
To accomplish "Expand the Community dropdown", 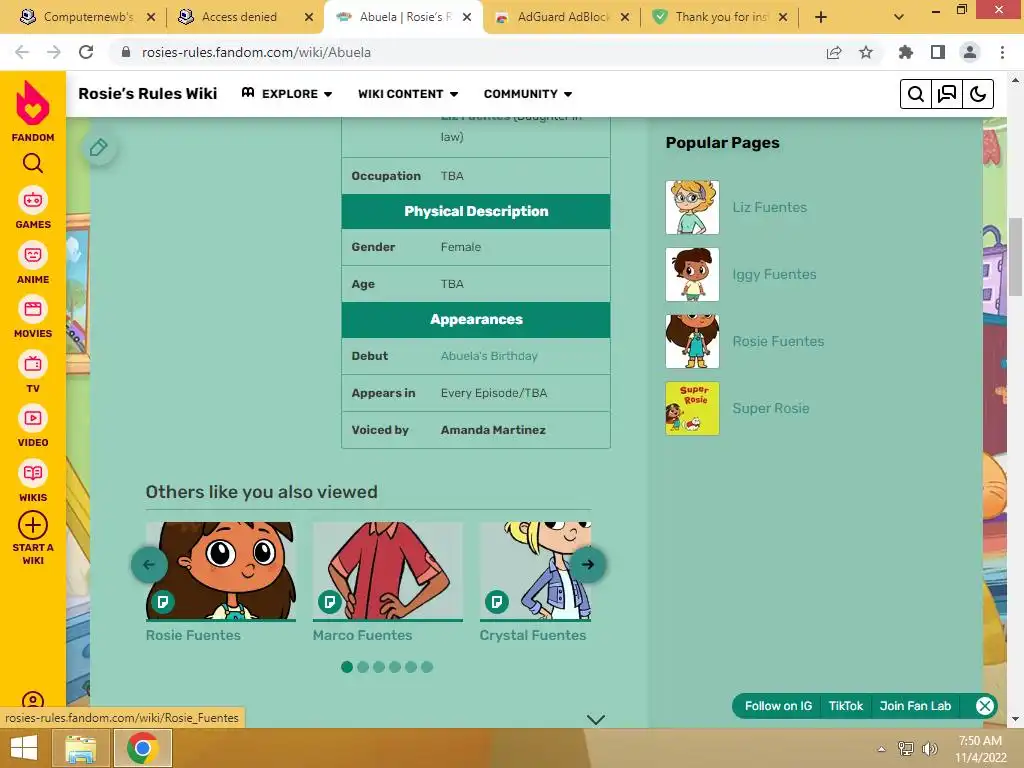I will point(528,94).
